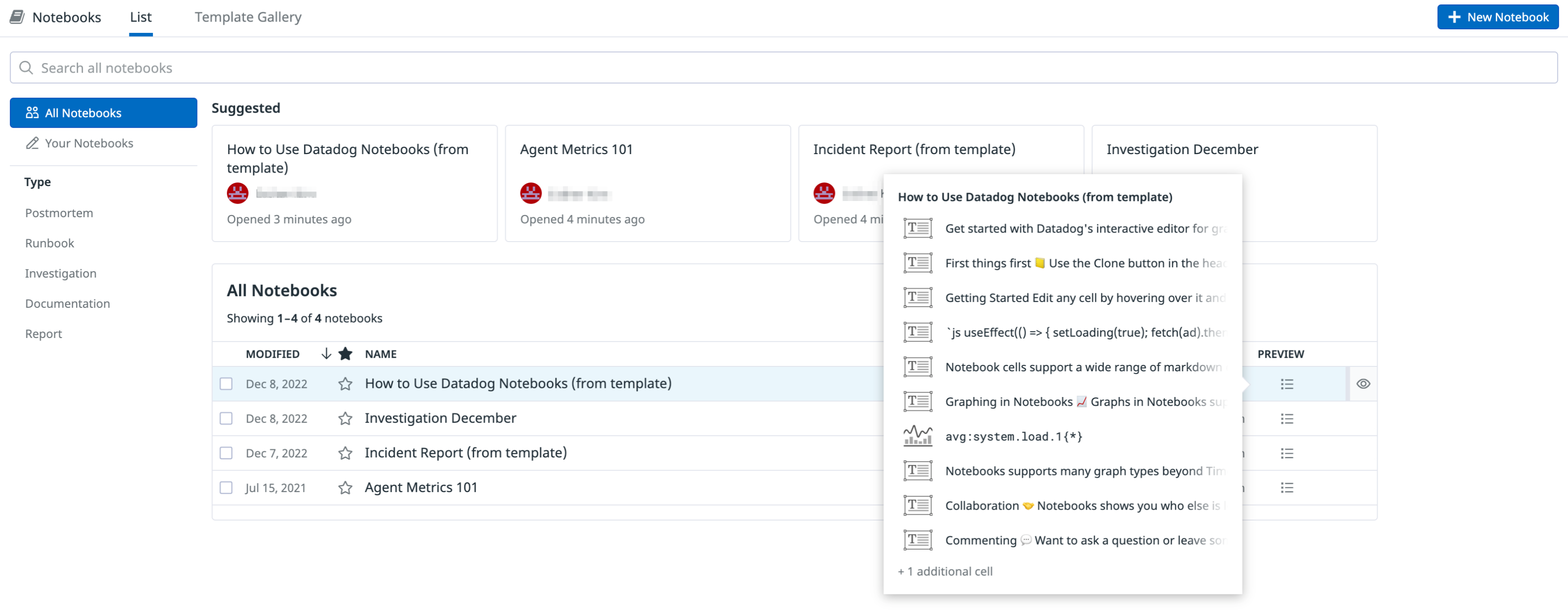Filter by Investigation type
This screenshot has width=1568, height=612.
(x=60, y=274)
